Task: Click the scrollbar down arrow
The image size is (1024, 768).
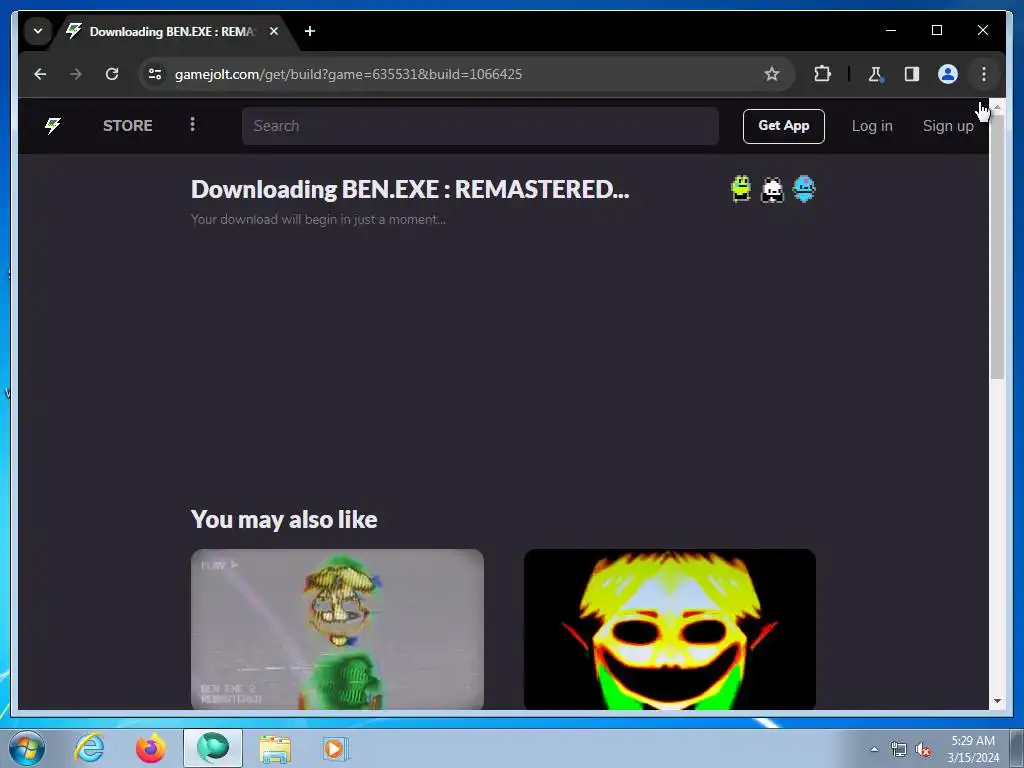Action: [997, 701]
